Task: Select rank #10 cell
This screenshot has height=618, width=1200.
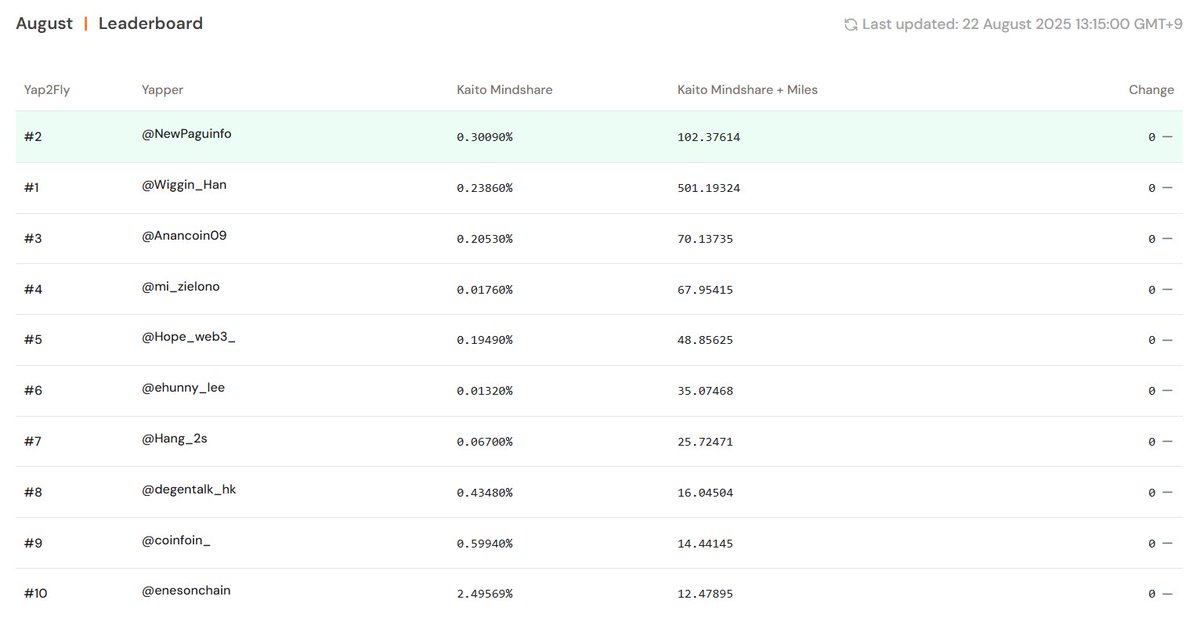Action: 36,593
